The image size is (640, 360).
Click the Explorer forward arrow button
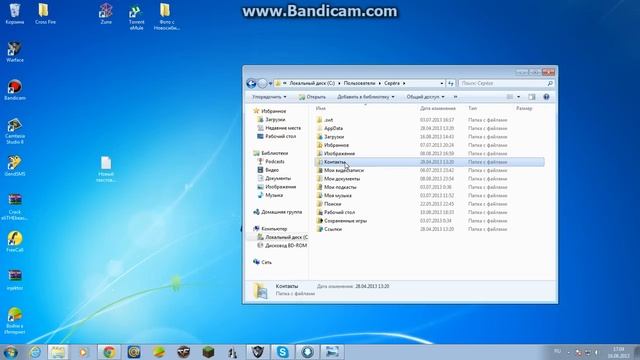pos(262,83)
